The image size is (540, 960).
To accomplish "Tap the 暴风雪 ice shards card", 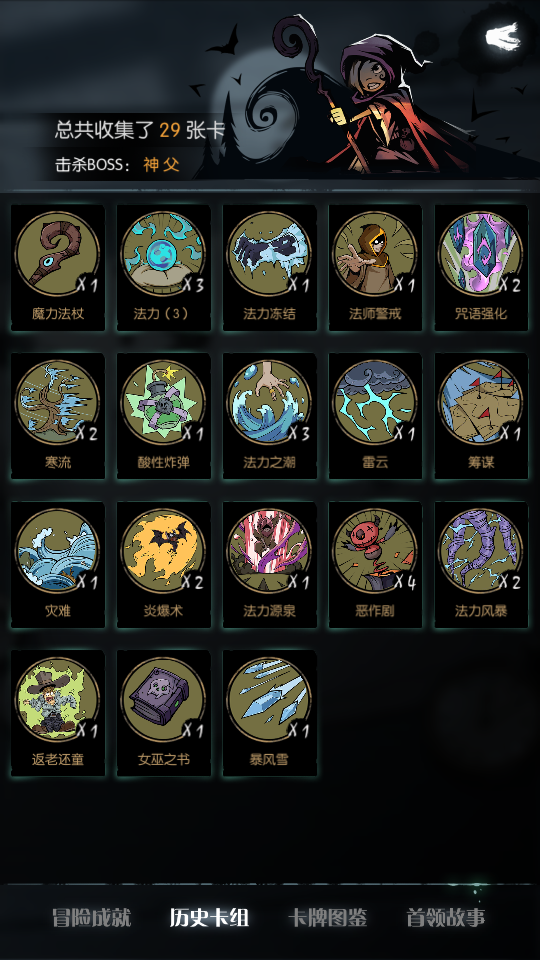I will 270,713.
